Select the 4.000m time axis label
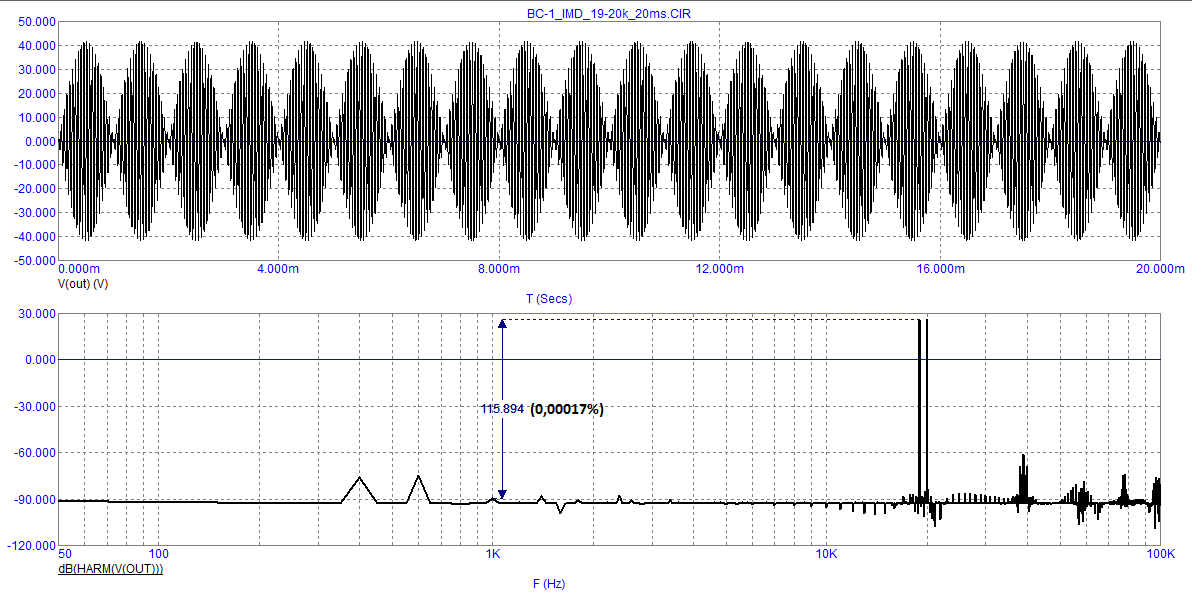This screenshot has width=1192, height=597. [x=278, y=268]
